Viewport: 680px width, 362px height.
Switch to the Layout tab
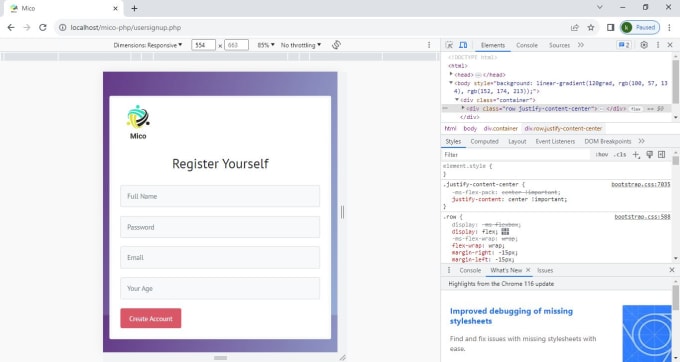coord(517,141)
